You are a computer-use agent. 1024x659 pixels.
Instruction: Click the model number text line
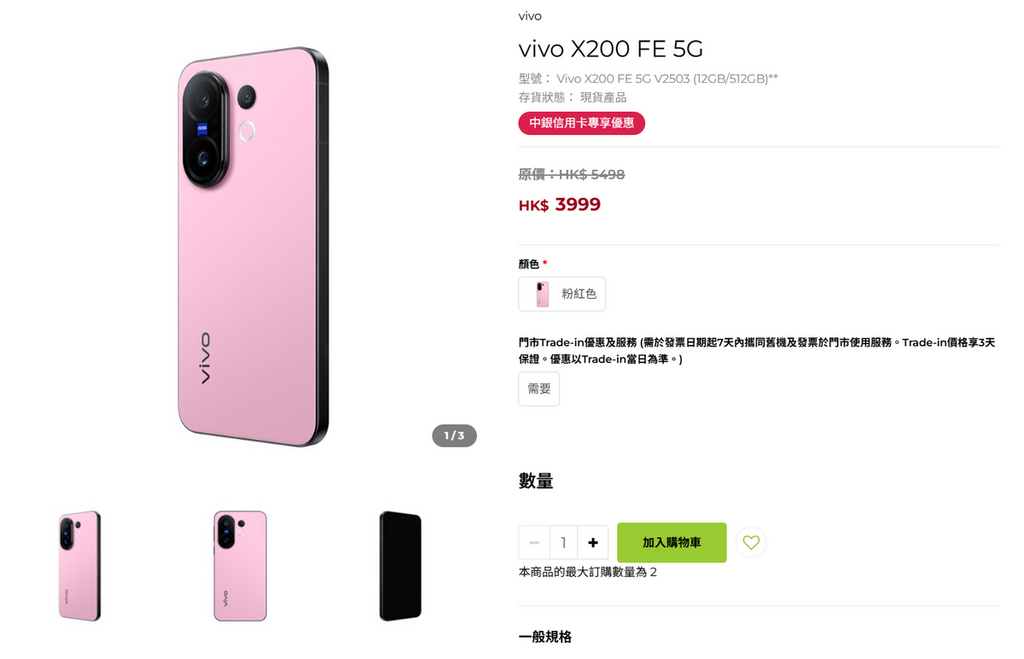[x=648, y=79]
